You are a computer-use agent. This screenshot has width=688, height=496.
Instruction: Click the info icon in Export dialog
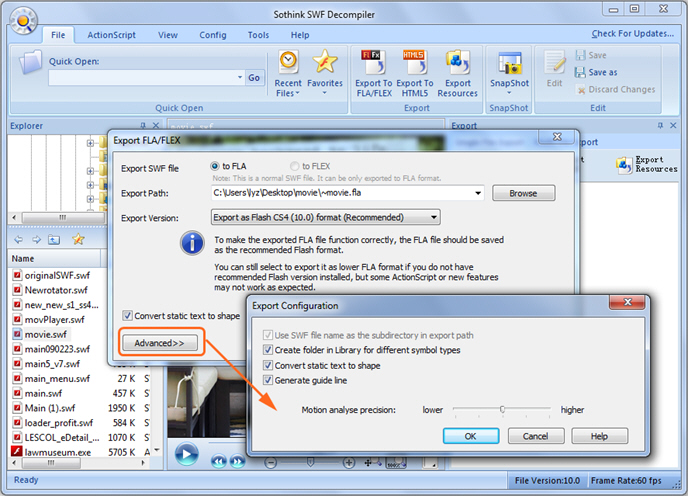pyautogui.click(x=192, y=243)
